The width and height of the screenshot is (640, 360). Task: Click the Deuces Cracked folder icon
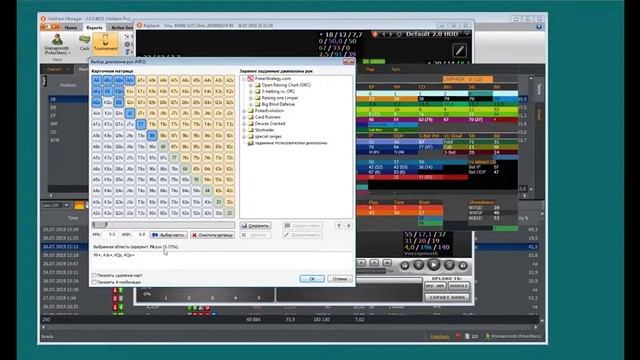tap(251, 124)
